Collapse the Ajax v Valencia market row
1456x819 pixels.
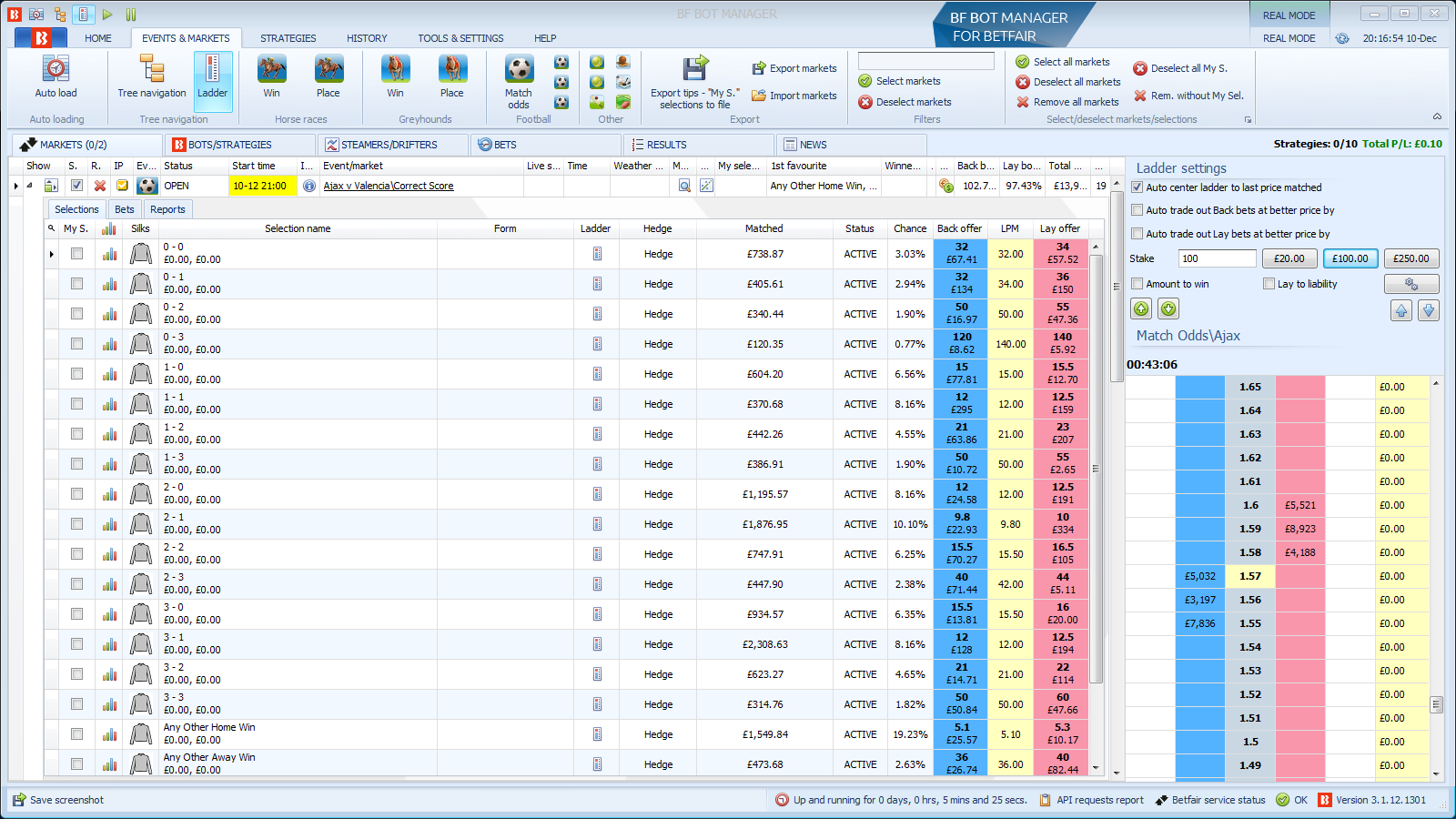pos(28,186)
